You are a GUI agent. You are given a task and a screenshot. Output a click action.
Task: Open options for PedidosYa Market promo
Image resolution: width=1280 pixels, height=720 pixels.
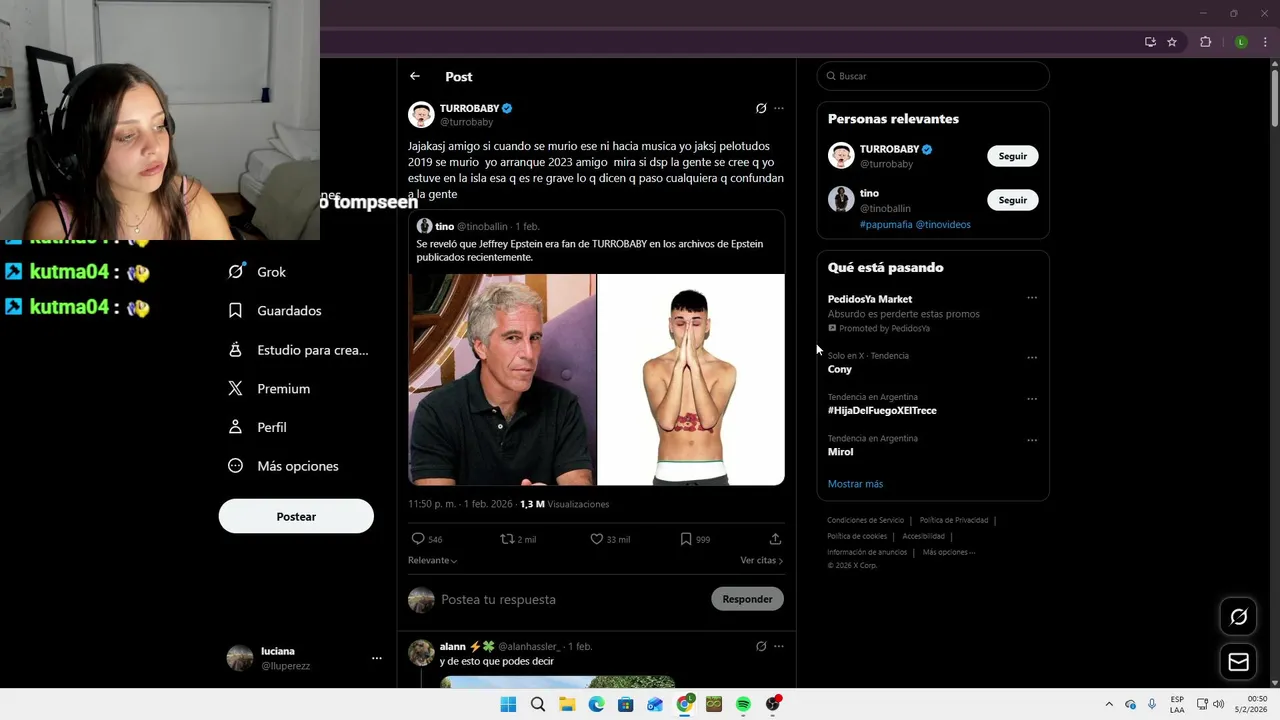coord(1032,298)
